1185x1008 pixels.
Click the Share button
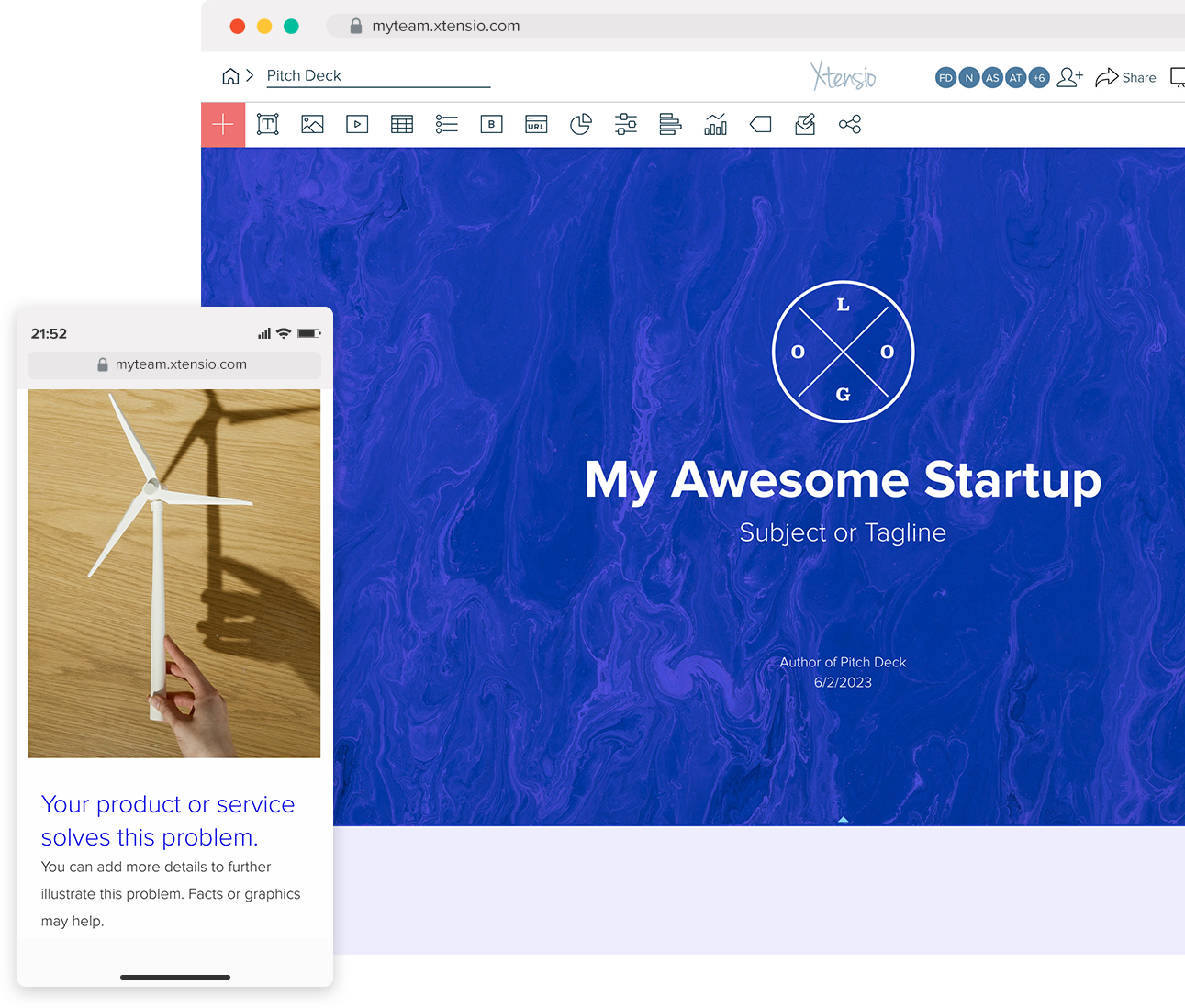[1135, 77]
